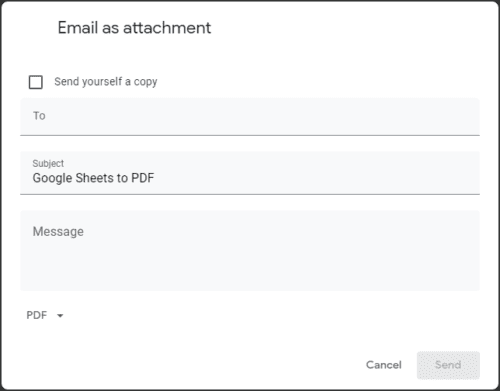Viewport: 500px width, 391px height.
Task: Click the 'PDF' format label
Action: (37, 315)
